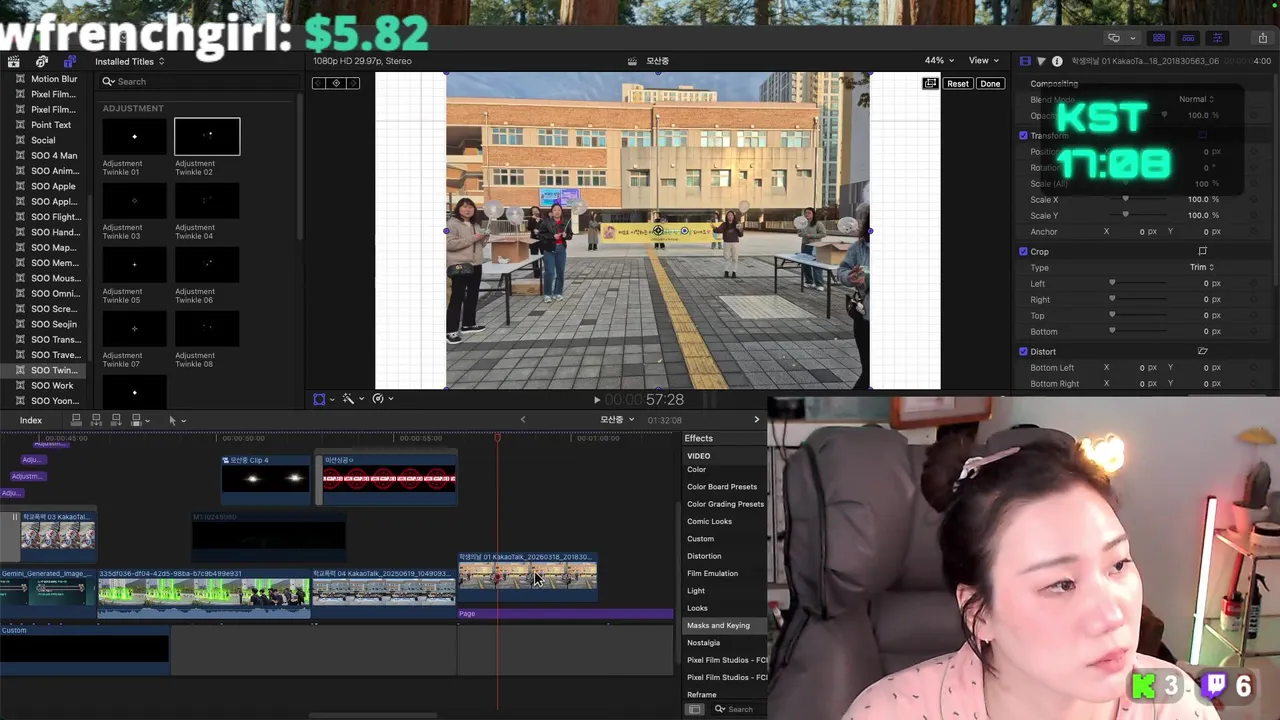Play the viewer video

(597, 400)
